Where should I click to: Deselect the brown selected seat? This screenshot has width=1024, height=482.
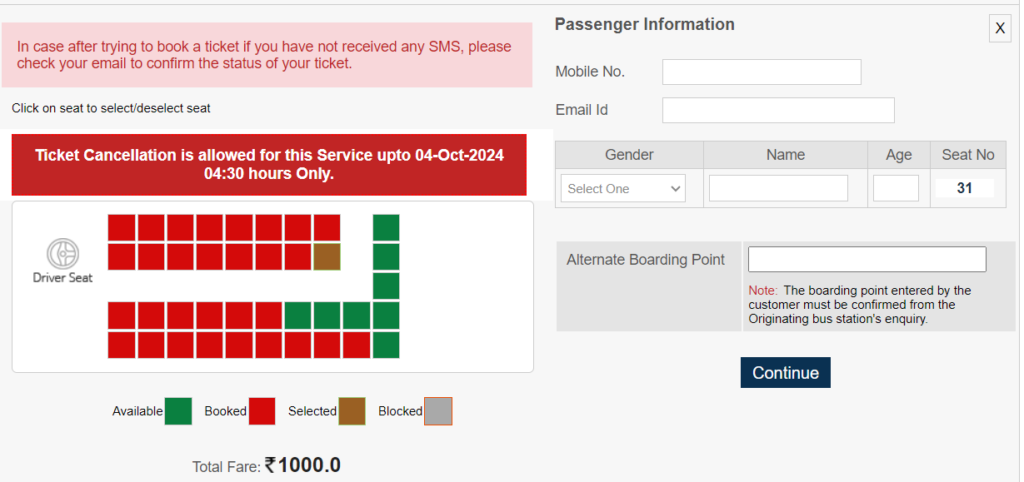tap(327, 257)
